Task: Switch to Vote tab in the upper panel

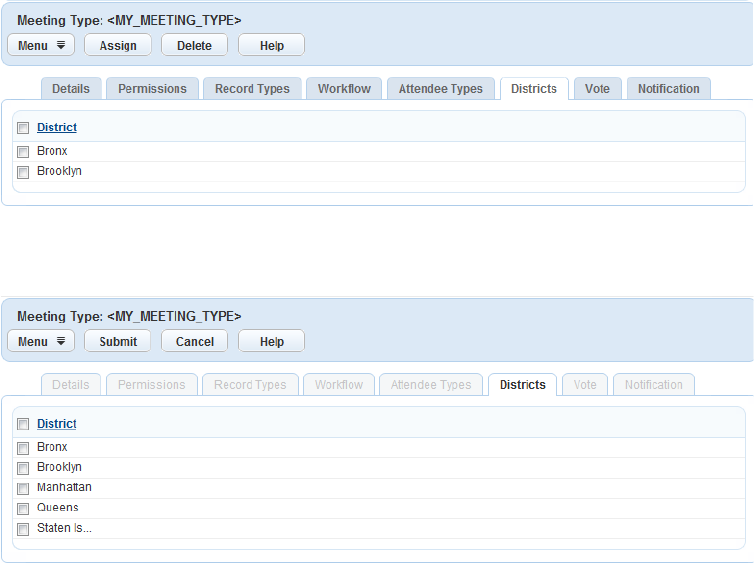Action: [x=598, y=89]
